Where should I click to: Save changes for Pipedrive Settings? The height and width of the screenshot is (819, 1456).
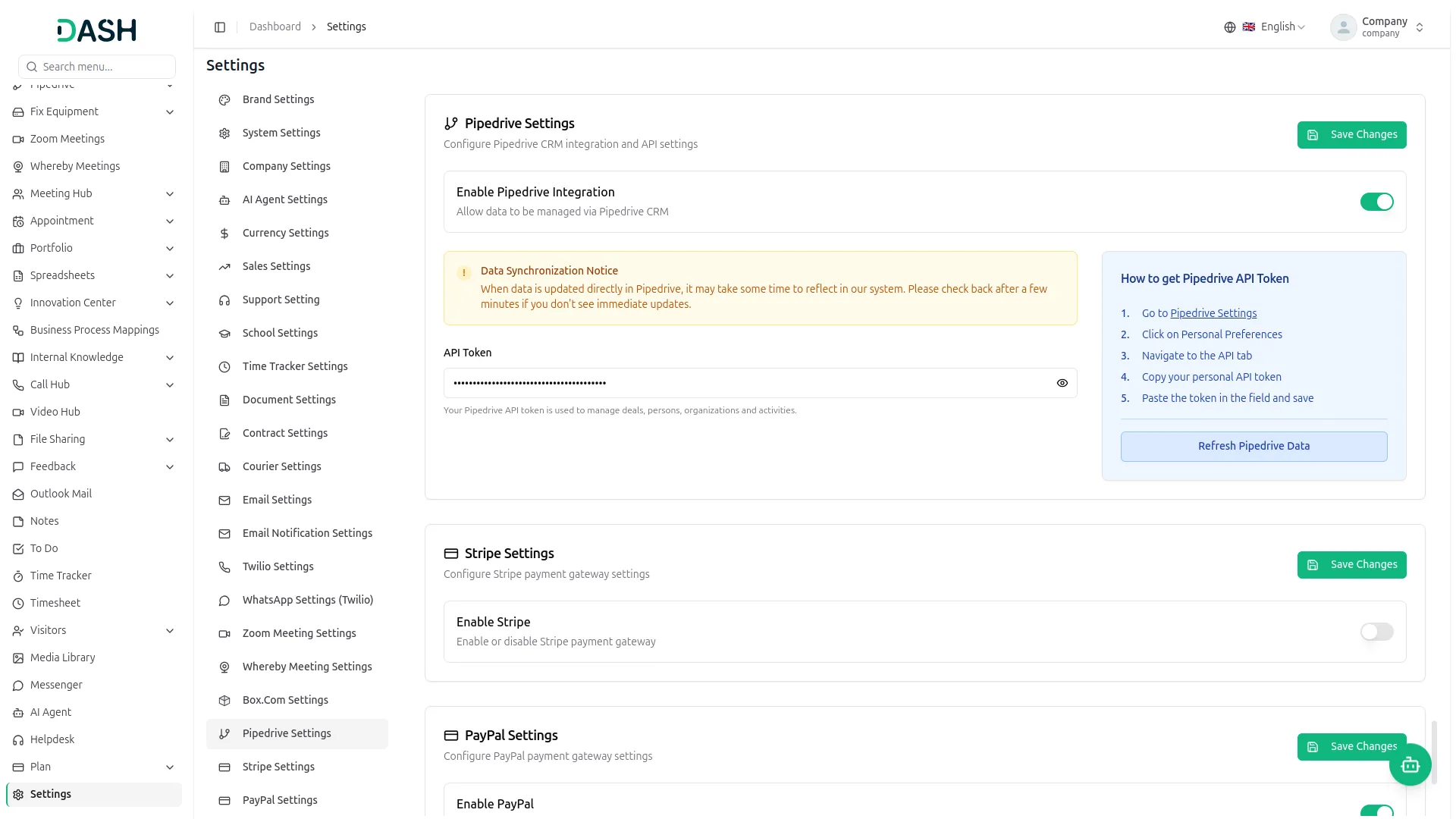tap(1351, 135)
